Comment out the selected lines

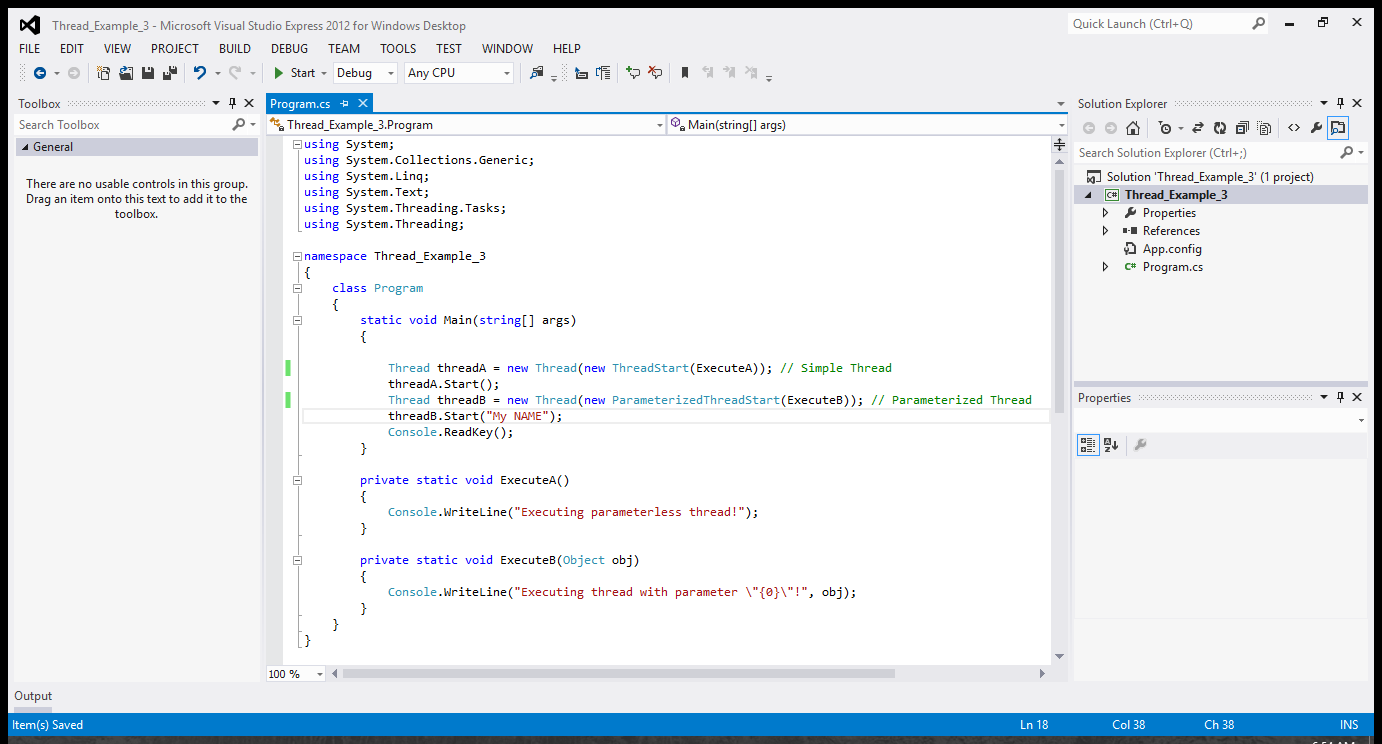tap(633, 73)
